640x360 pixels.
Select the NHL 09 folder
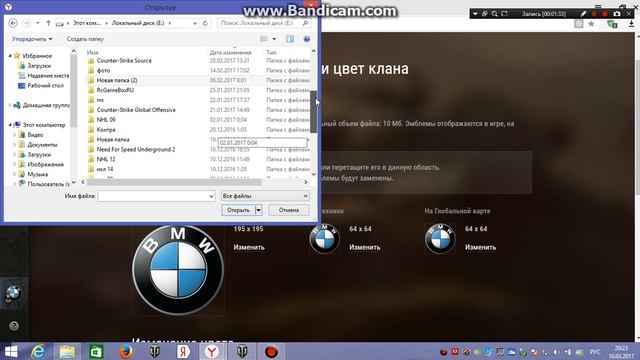coord(106,120)
